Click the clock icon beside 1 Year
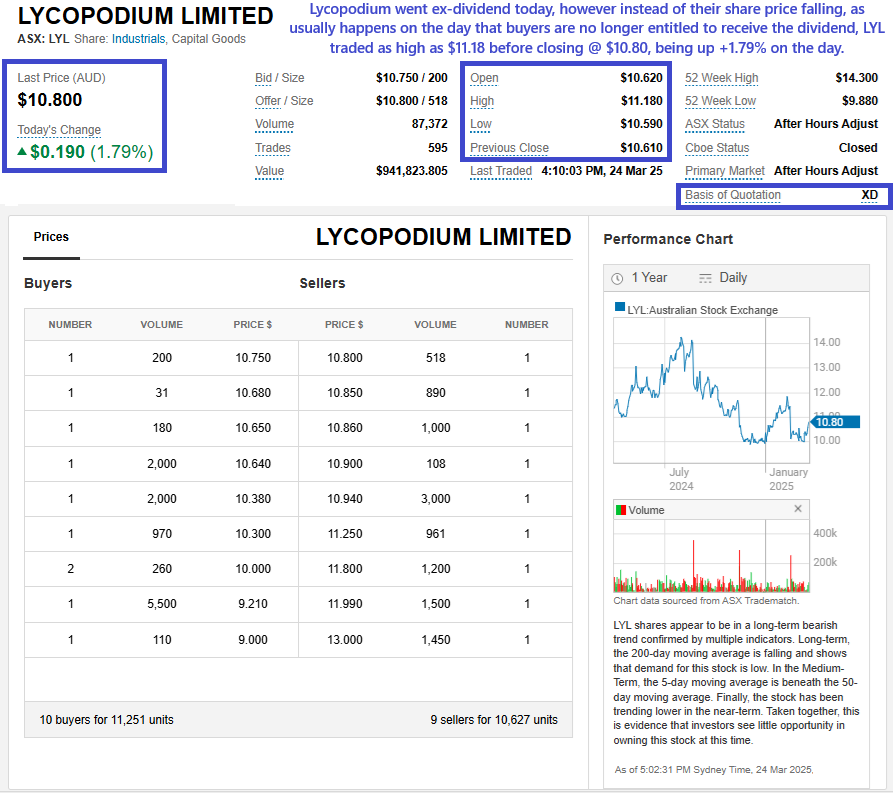Screen dimensions: 893x793 (617, 279)
